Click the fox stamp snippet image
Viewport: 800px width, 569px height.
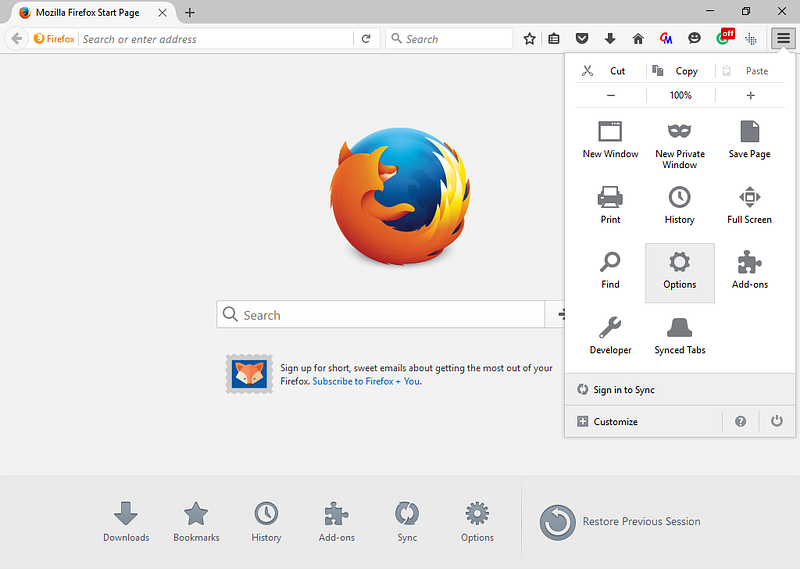coord(249,374)
